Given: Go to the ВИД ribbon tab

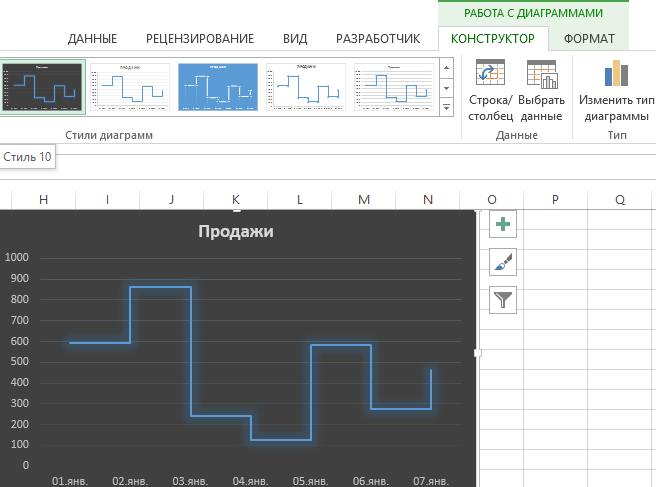Looking at the screenshot, I should [x=295, y=39].
